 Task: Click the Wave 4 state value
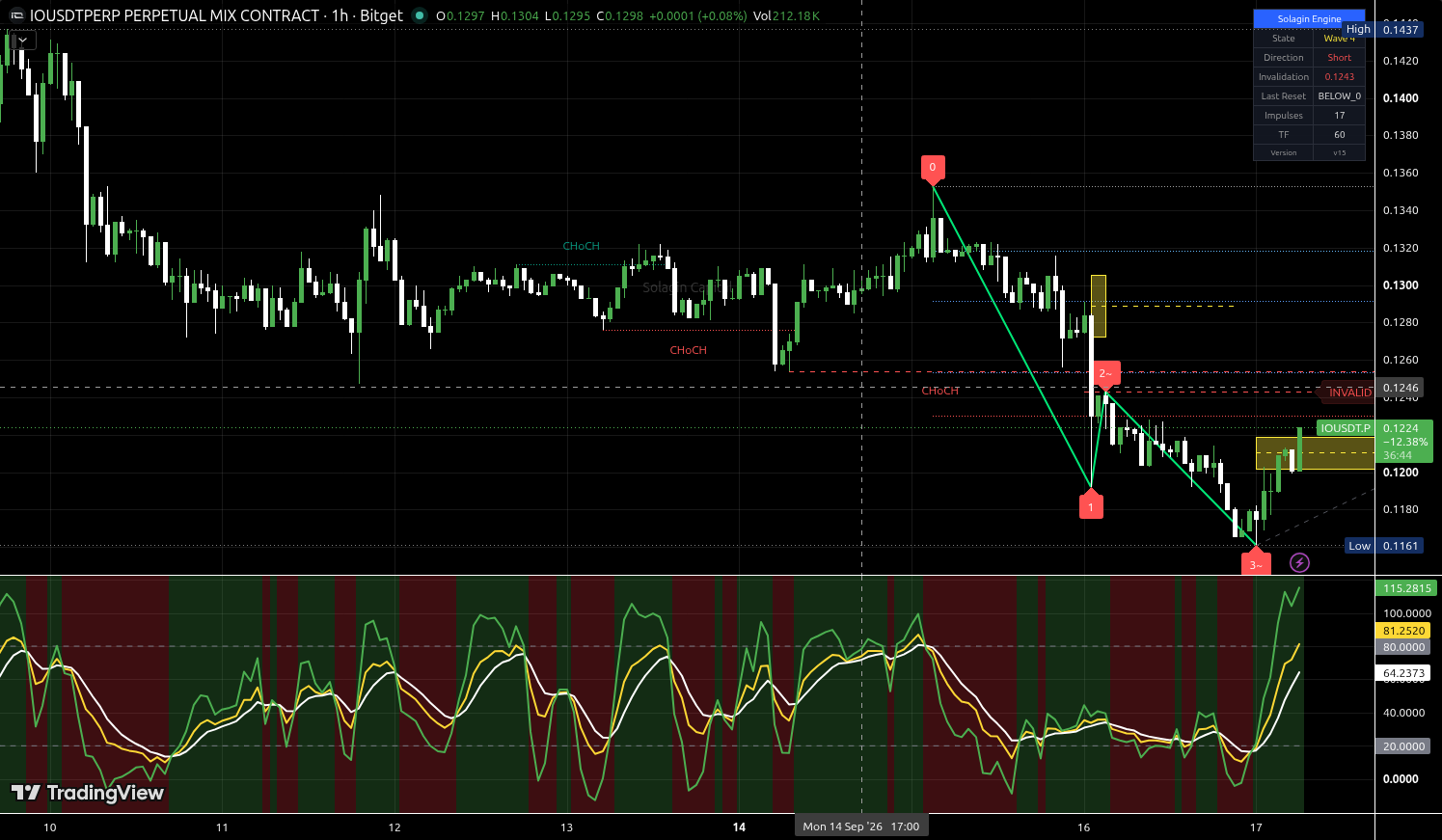(1339, 39)
